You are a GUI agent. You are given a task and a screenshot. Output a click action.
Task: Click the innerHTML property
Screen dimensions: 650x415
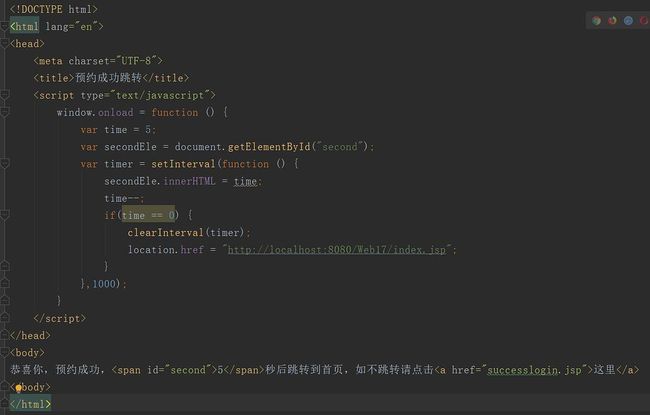pos(189,181)
